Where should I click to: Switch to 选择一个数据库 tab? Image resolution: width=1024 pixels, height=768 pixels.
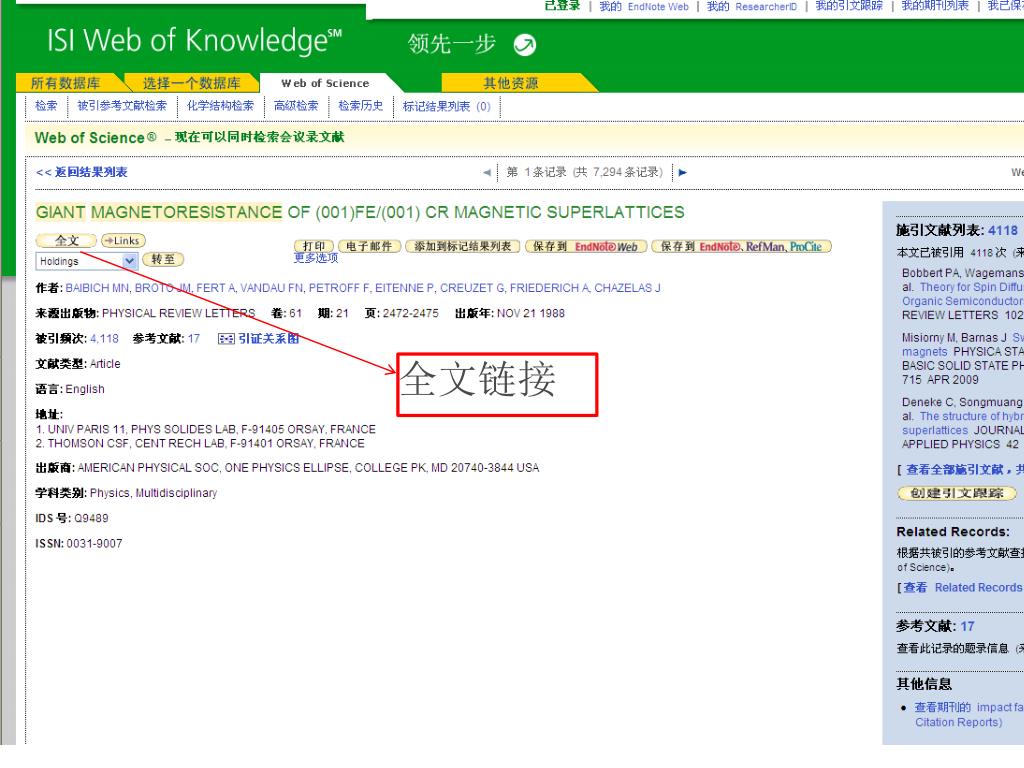(x=191, y=83)
